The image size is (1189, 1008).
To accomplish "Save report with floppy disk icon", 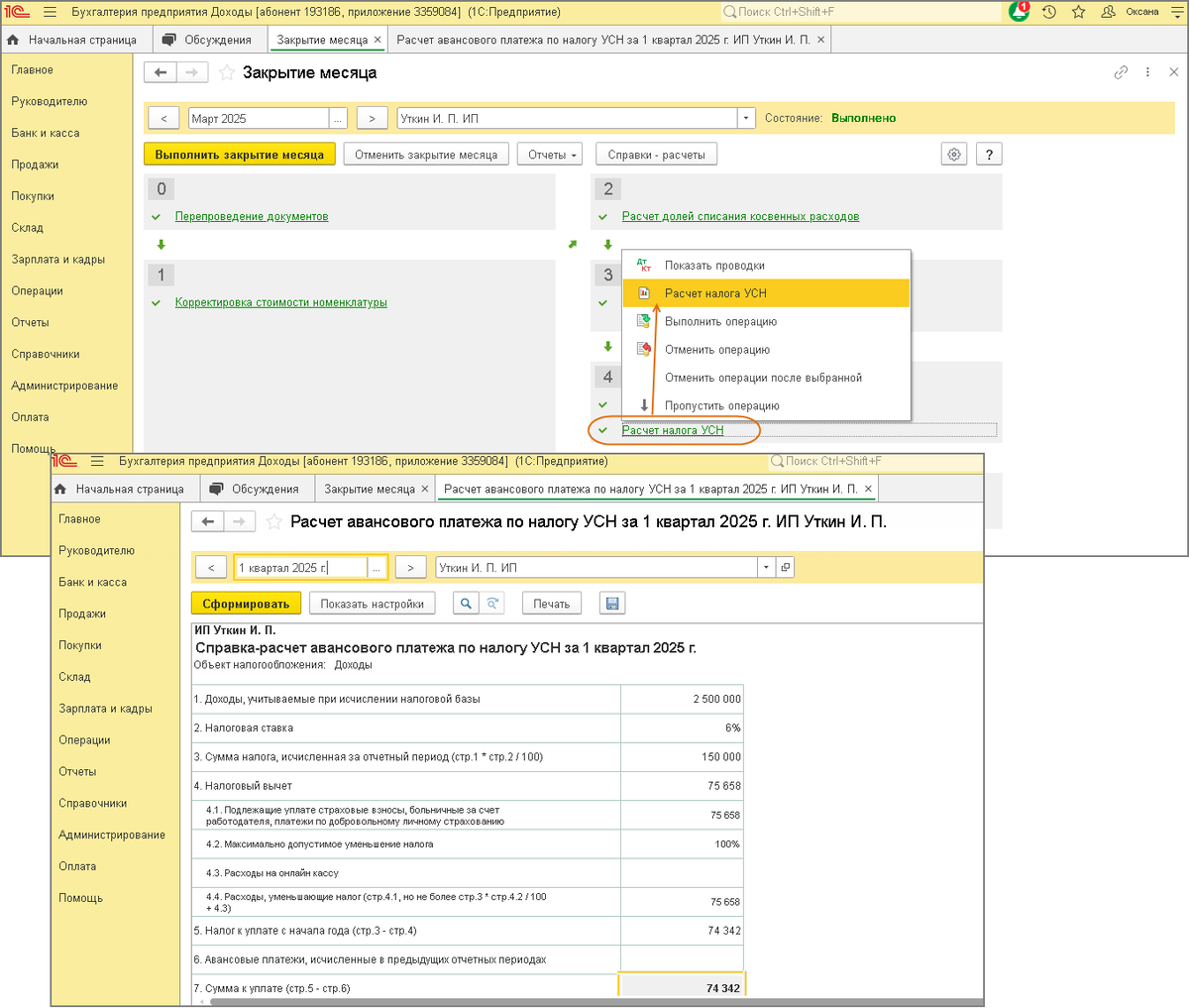I will pyautogui.click(x=611, y=604).
